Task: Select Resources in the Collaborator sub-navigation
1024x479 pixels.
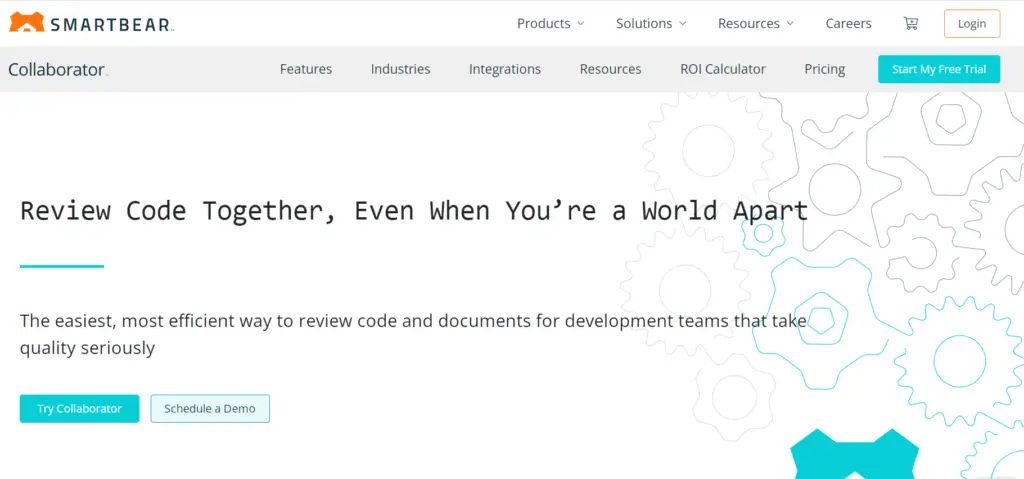Action: 610,69
